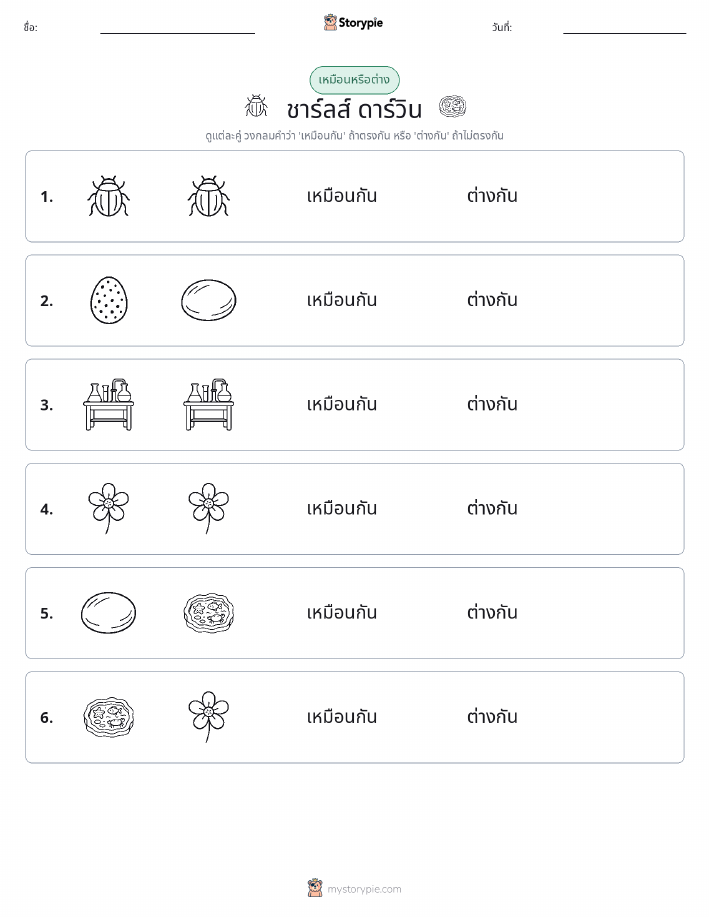The image size is (709, 917).
Task: Click the first flower in row 4
Action: coord(108,508)
